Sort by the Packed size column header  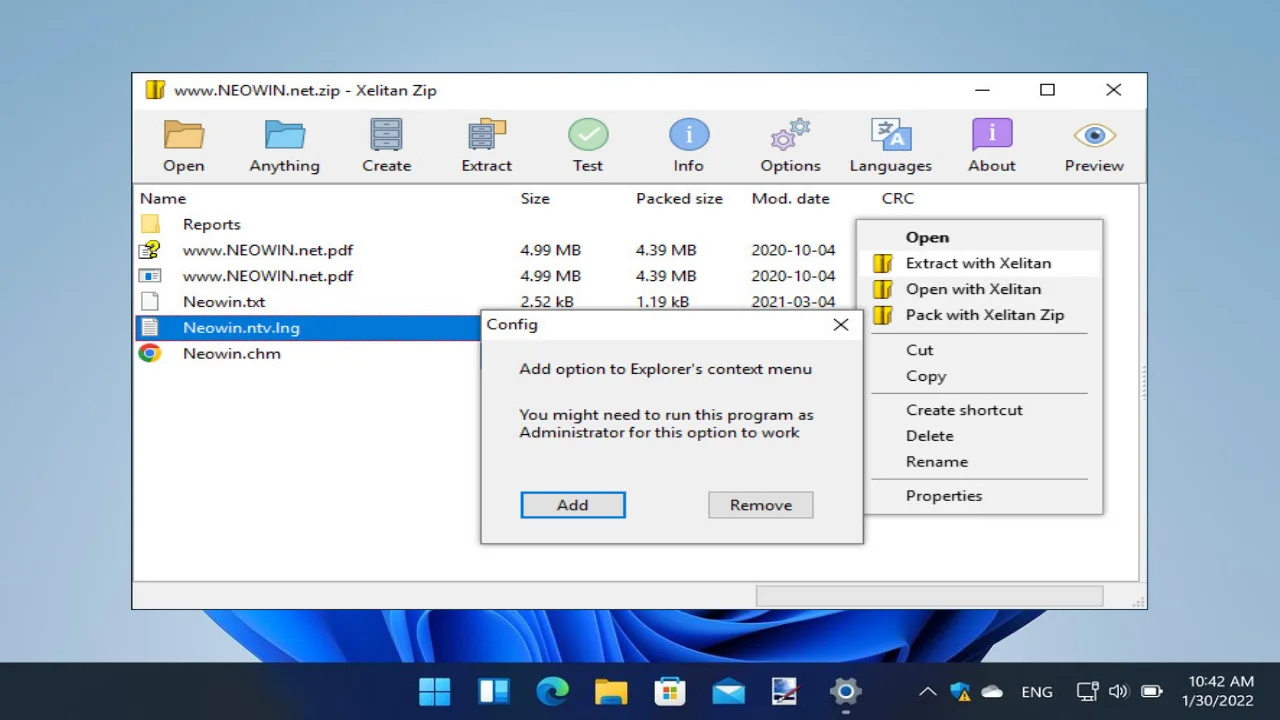click(x=679, y=198)
